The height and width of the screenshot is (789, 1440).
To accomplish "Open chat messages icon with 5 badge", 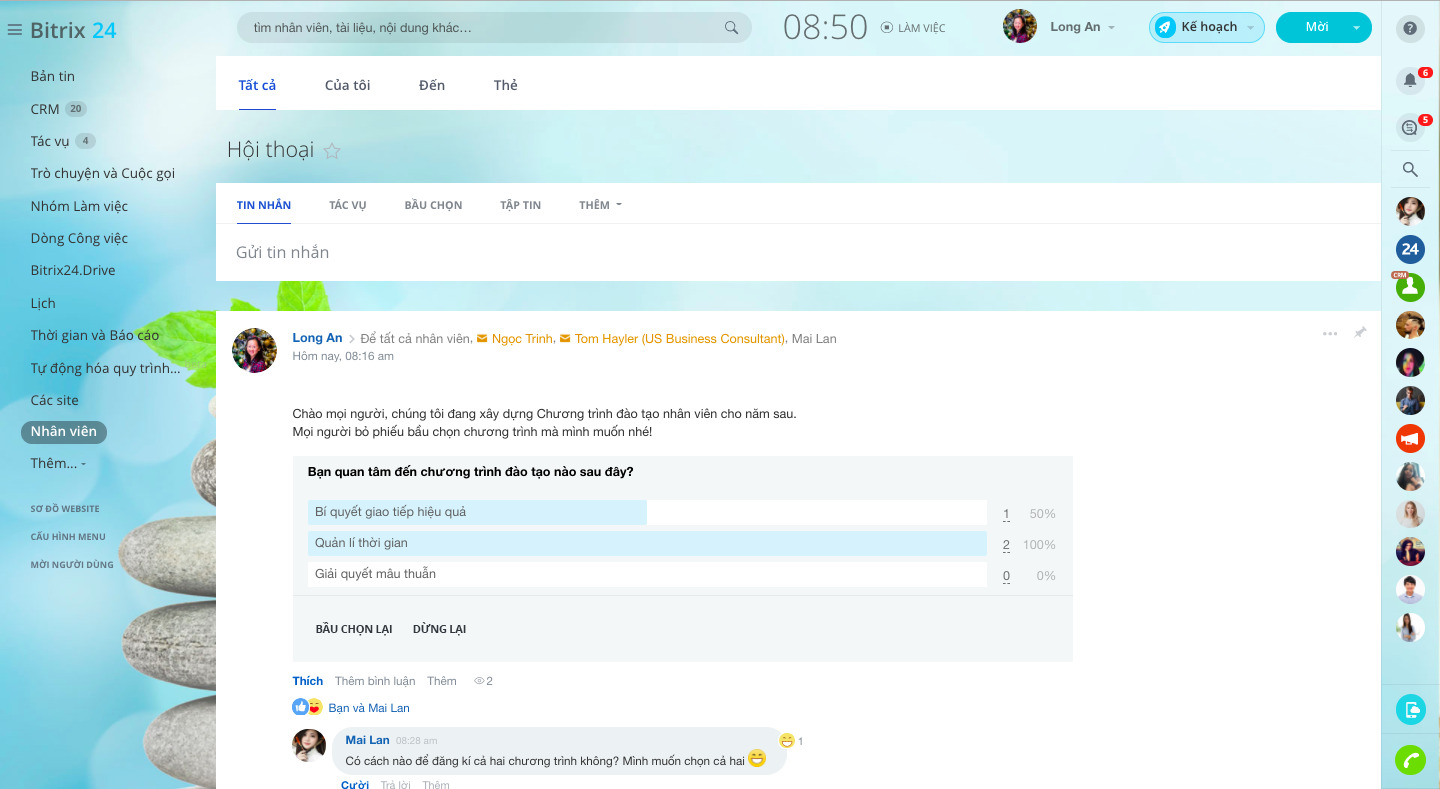I will [x=1410, y=127].
